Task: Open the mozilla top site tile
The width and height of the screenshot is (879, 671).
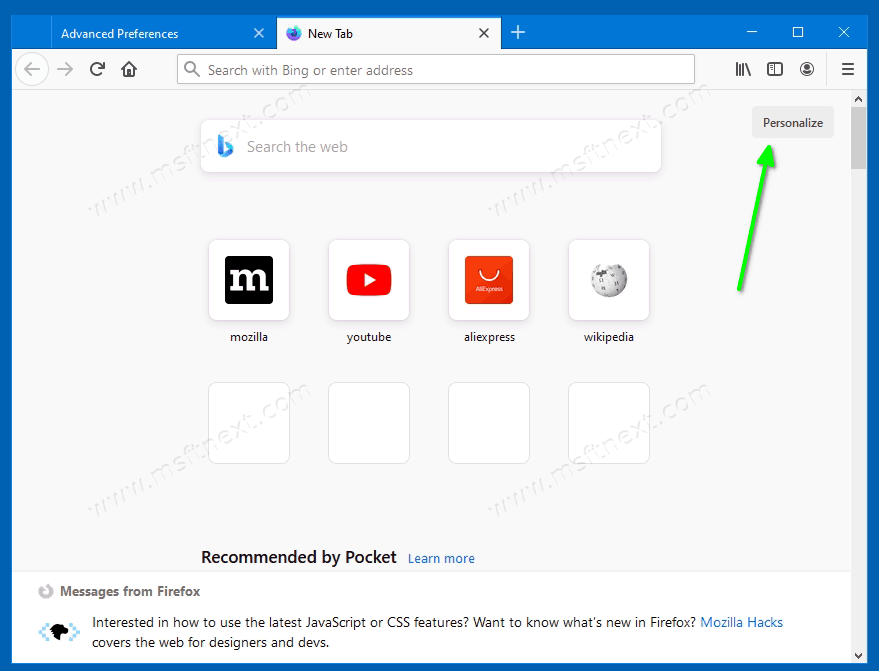Action: pyautogui.click(x=249, y=280)
